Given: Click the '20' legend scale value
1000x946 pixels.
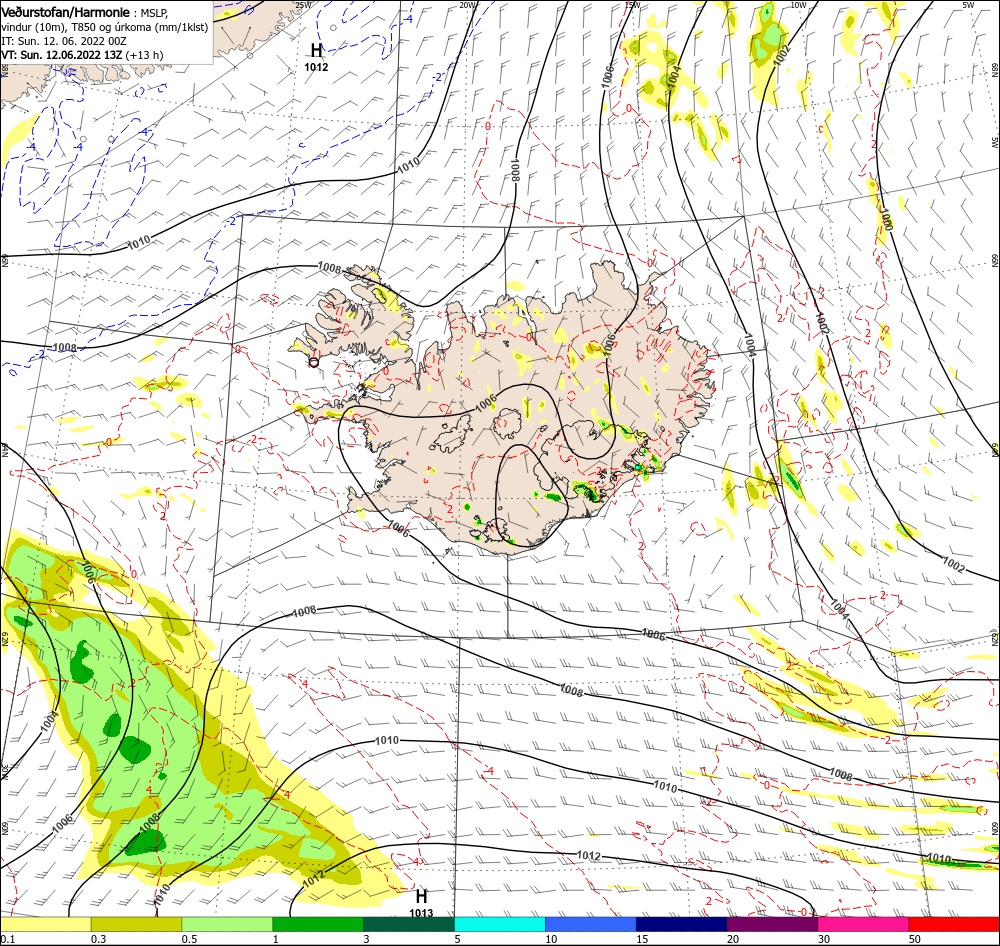Looking at the screenshot, I should coord(733,939).
